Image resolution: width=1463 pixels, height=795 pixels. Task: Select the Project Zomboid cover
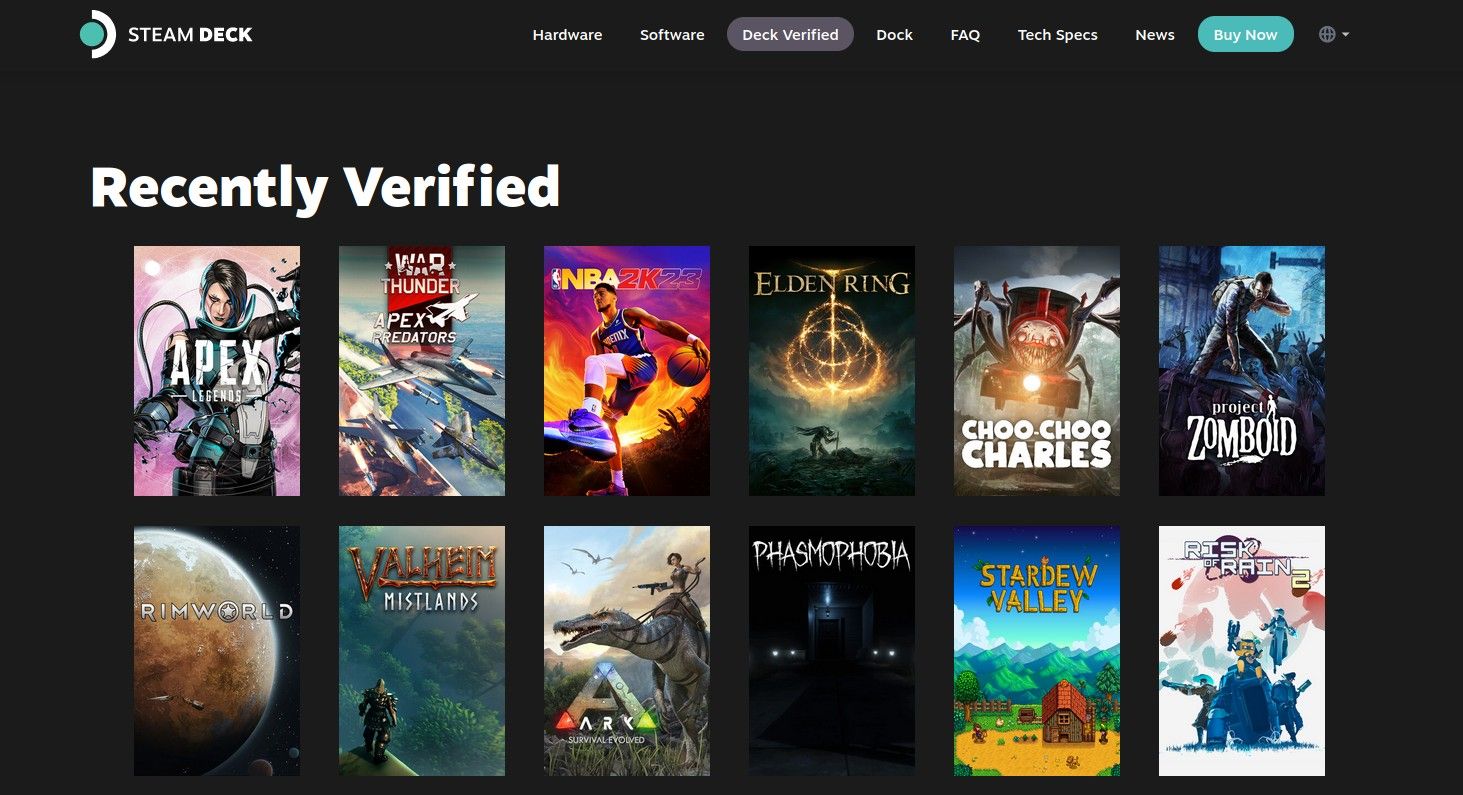(x=1242, y=371)
